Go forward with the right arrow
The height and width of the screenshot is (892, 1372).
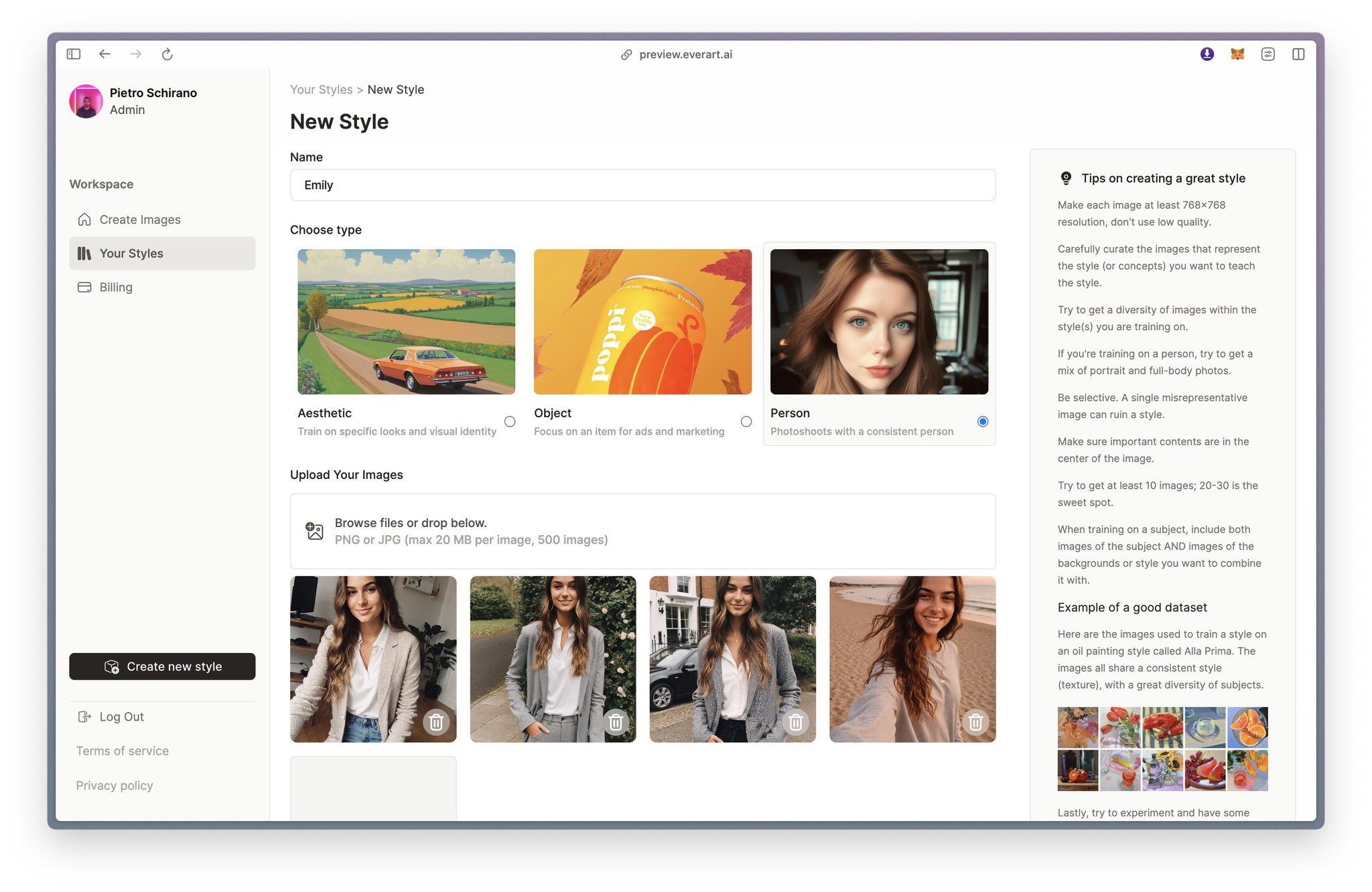pos(136,54)
